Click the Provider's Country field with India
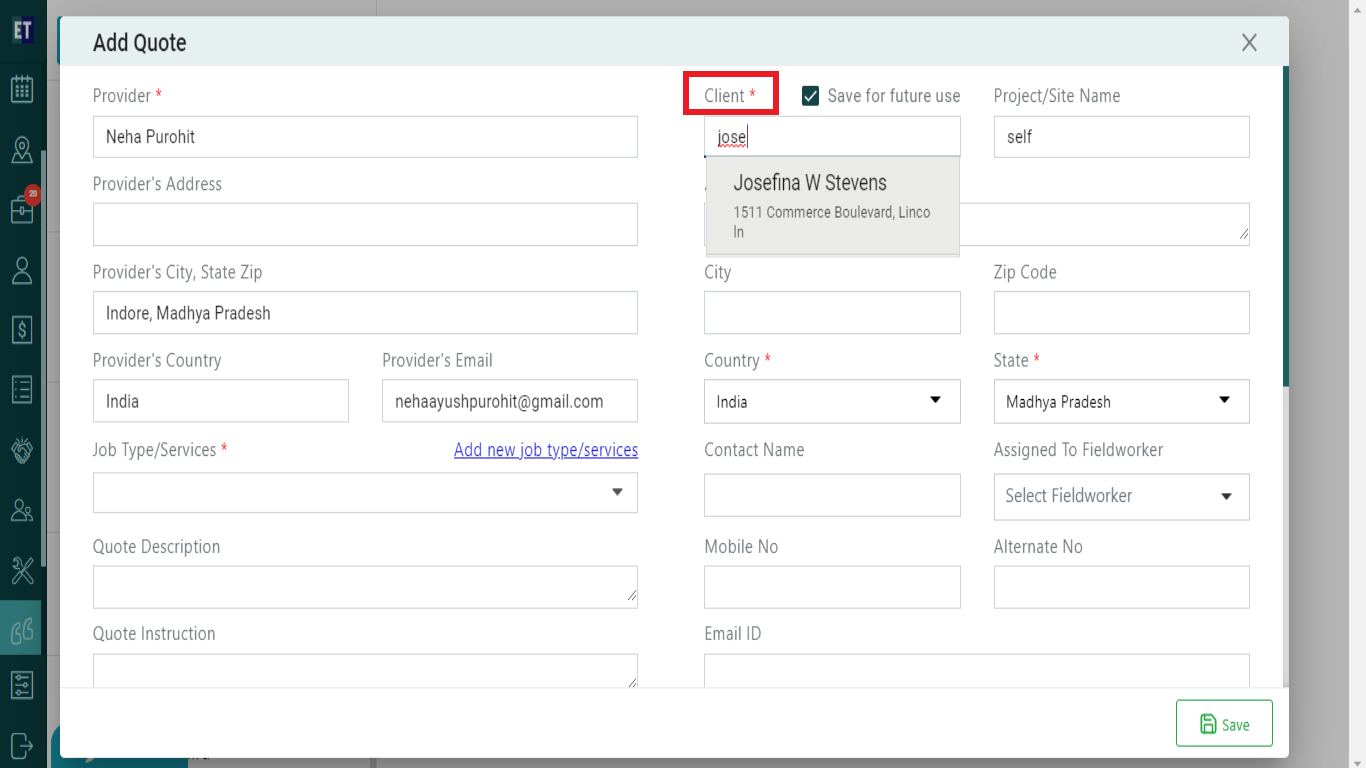 pos(221,401)
